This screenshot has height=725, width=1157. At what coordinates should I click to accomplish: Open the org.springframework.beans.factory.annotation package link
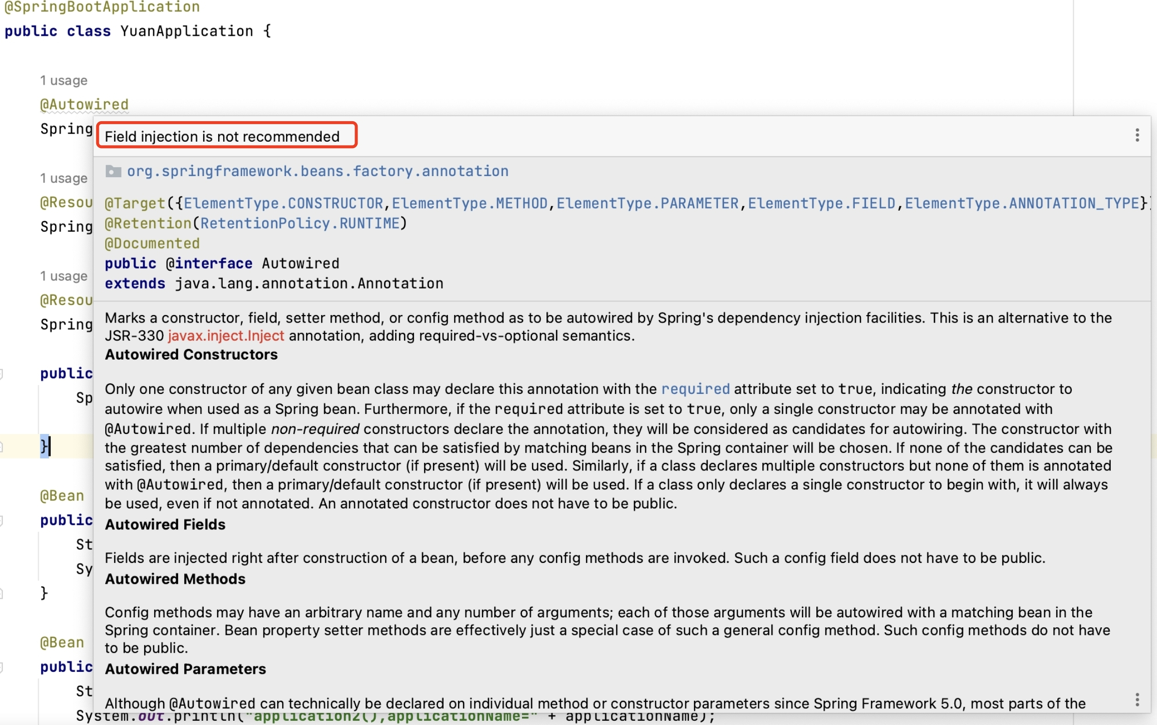(x=317, y=171)
